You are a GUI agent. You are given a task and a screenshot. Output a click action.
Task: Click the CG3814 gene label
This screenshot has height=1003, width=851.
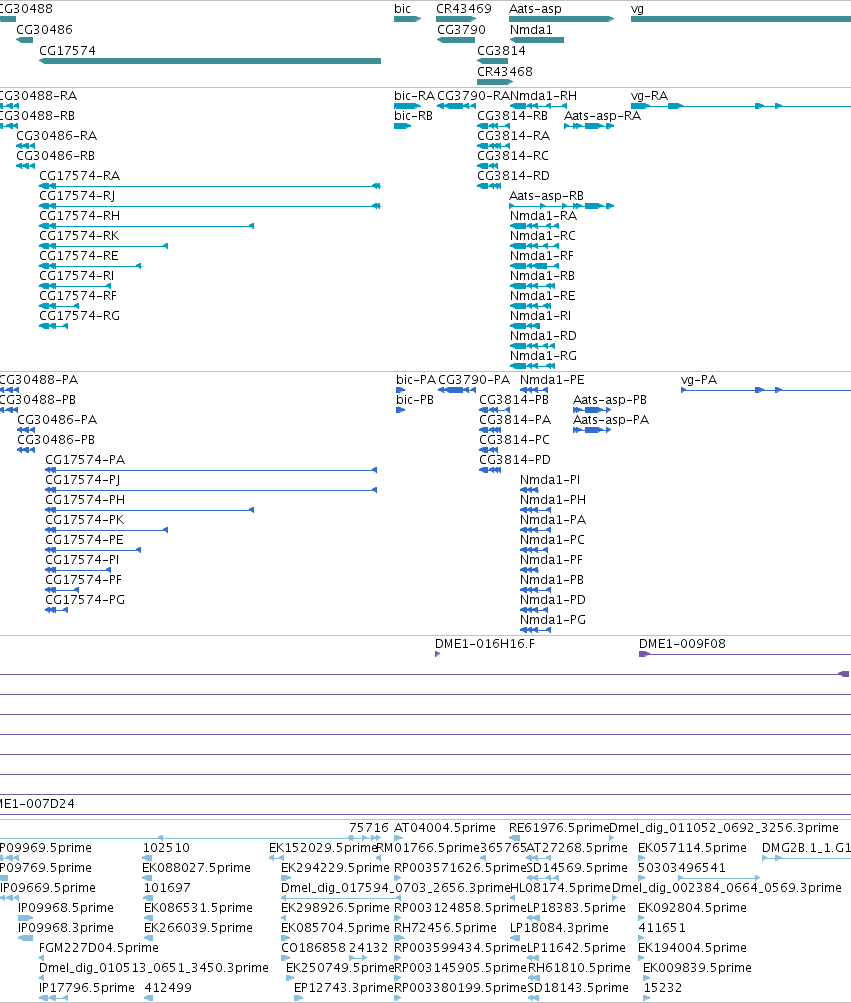(x=502, y=51)
